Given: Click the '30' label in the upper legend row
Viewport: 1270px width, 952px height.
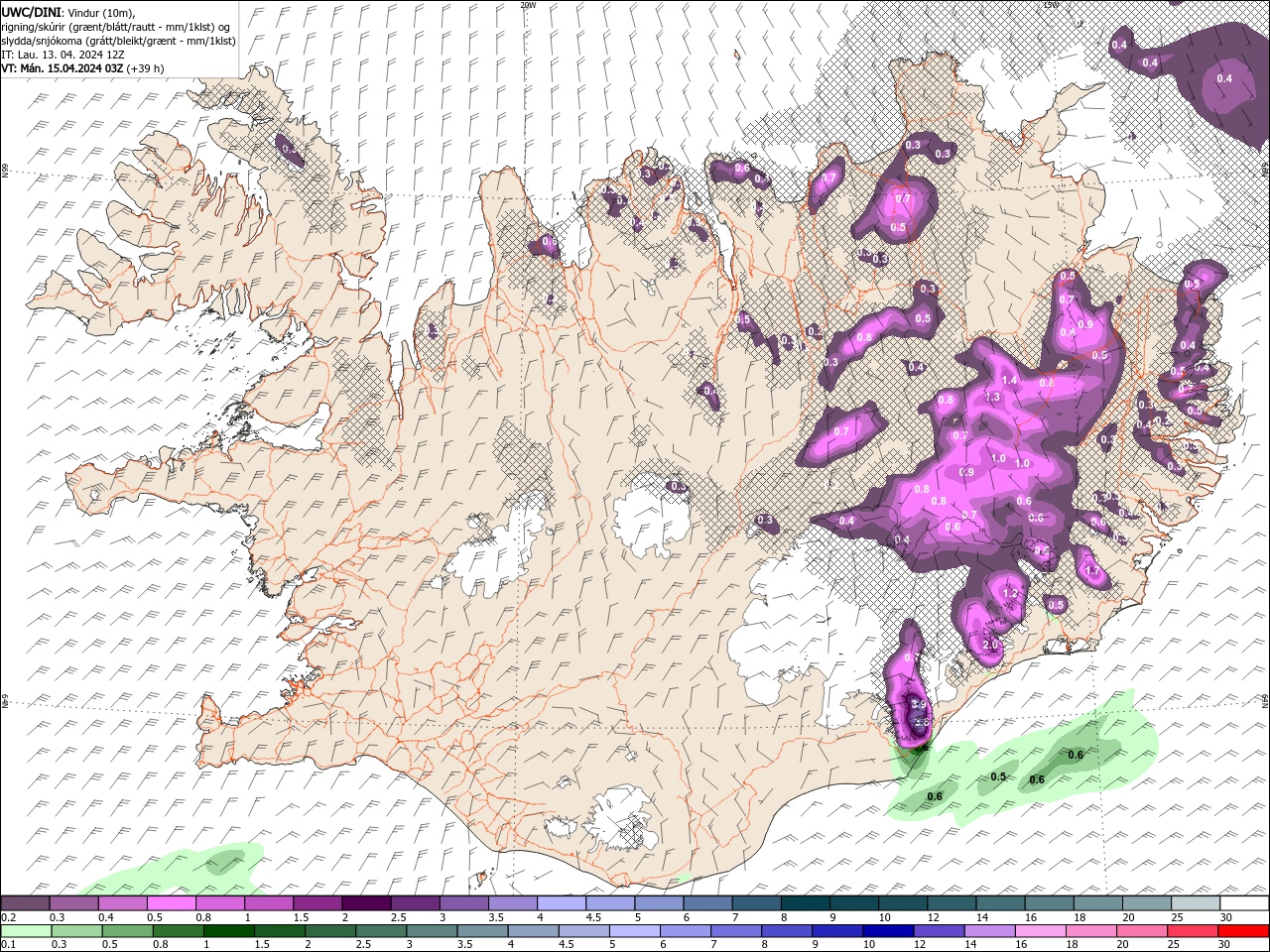Looking at the screenshot, I should [1226, 917].
